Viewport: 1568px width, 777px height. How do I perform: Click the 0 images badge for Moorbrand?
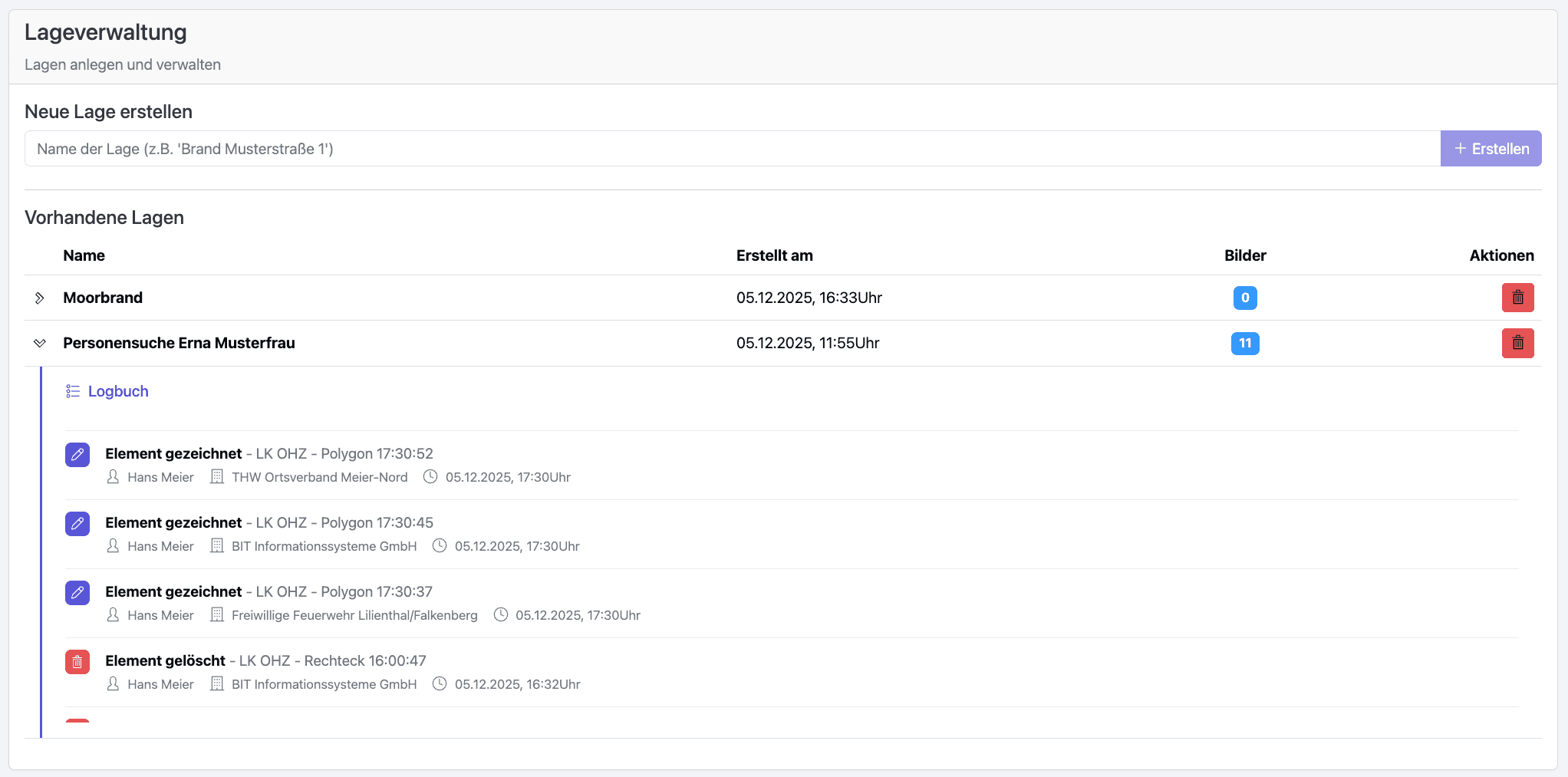point(1244,298)
